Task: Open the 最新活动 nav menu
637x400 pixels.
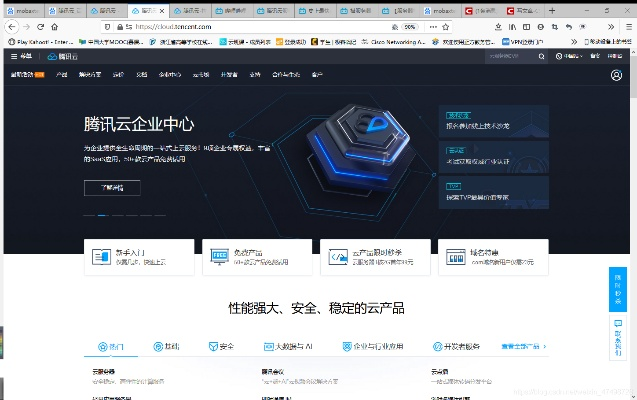Action: (x=27, y=75)
